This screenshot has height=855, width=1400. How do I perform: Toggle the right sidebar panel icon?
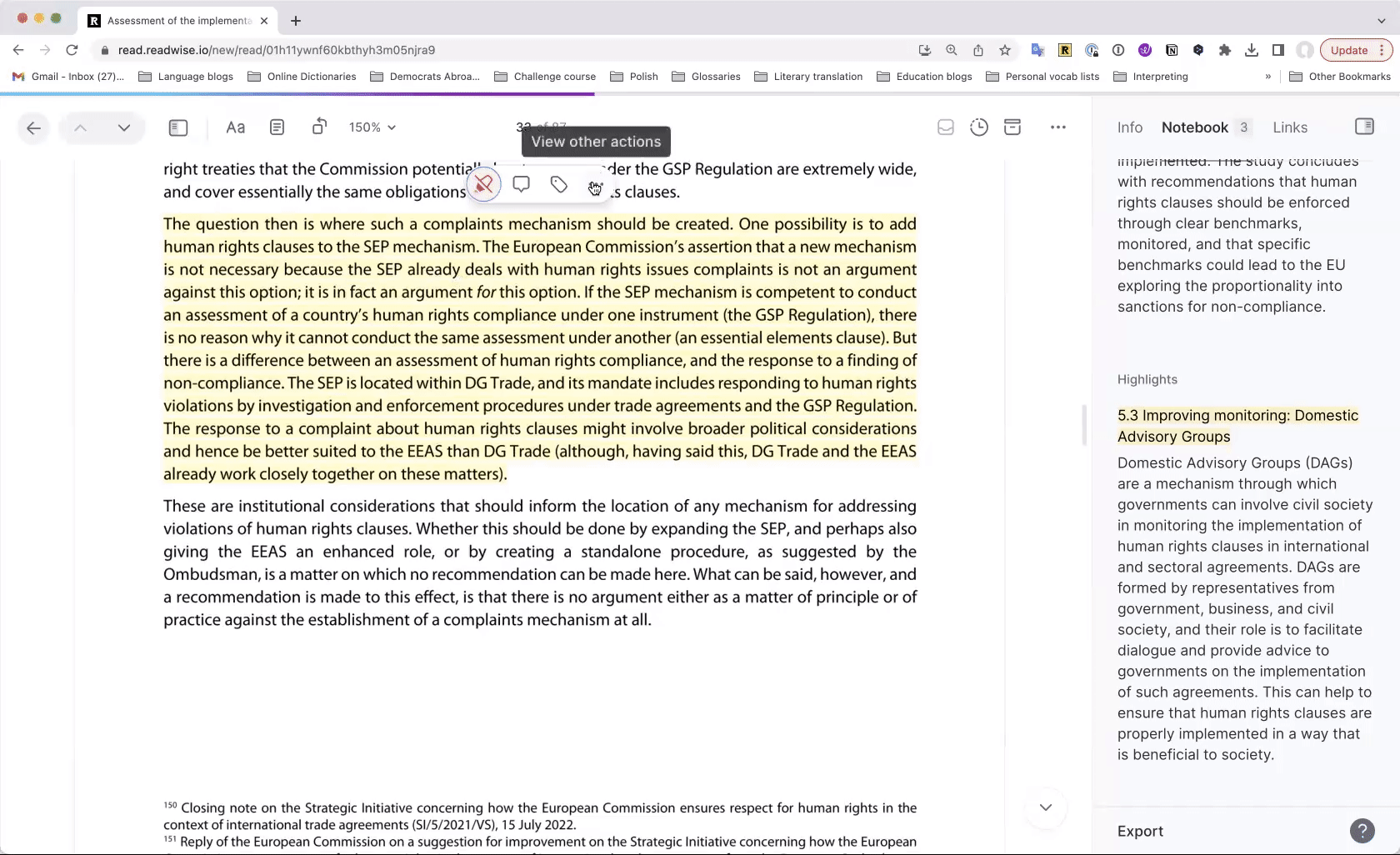(1364, 127)
